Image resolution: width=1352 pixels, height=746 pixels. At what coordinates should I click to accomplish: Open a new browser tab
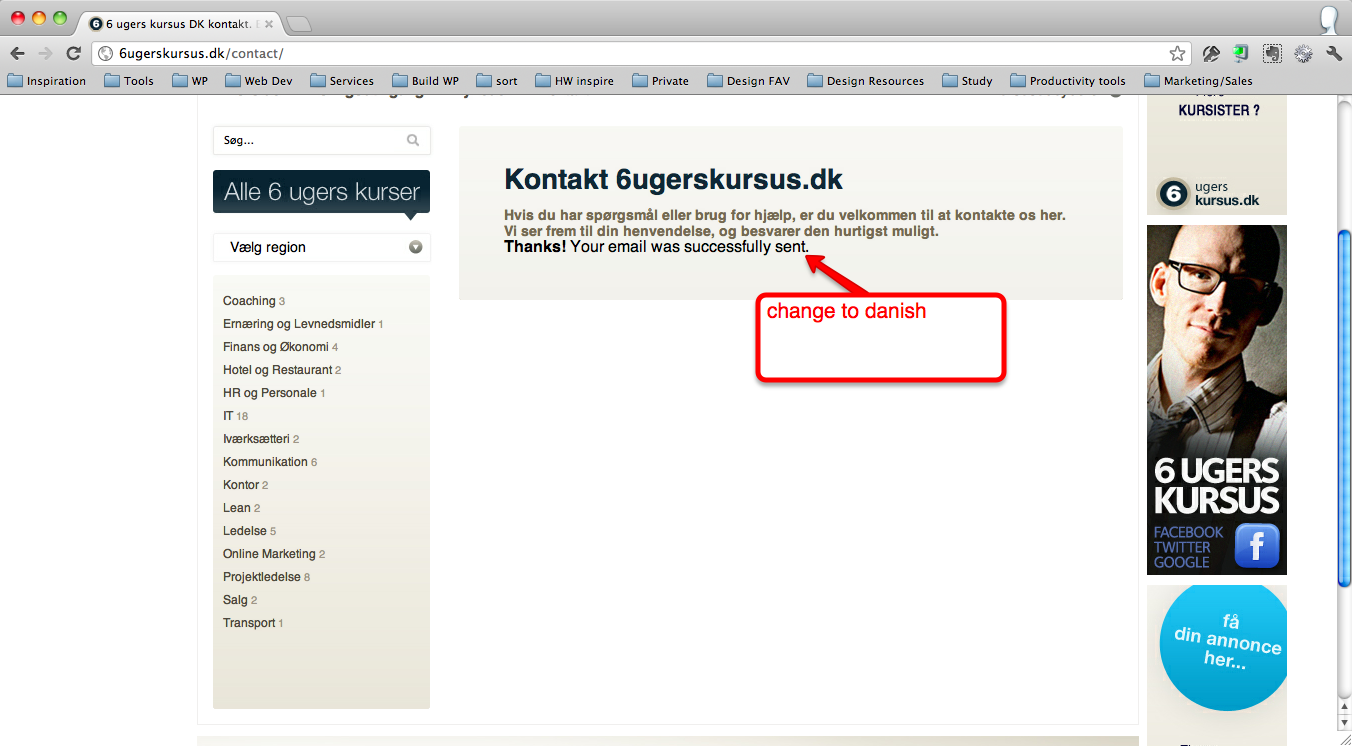point(298,24)
